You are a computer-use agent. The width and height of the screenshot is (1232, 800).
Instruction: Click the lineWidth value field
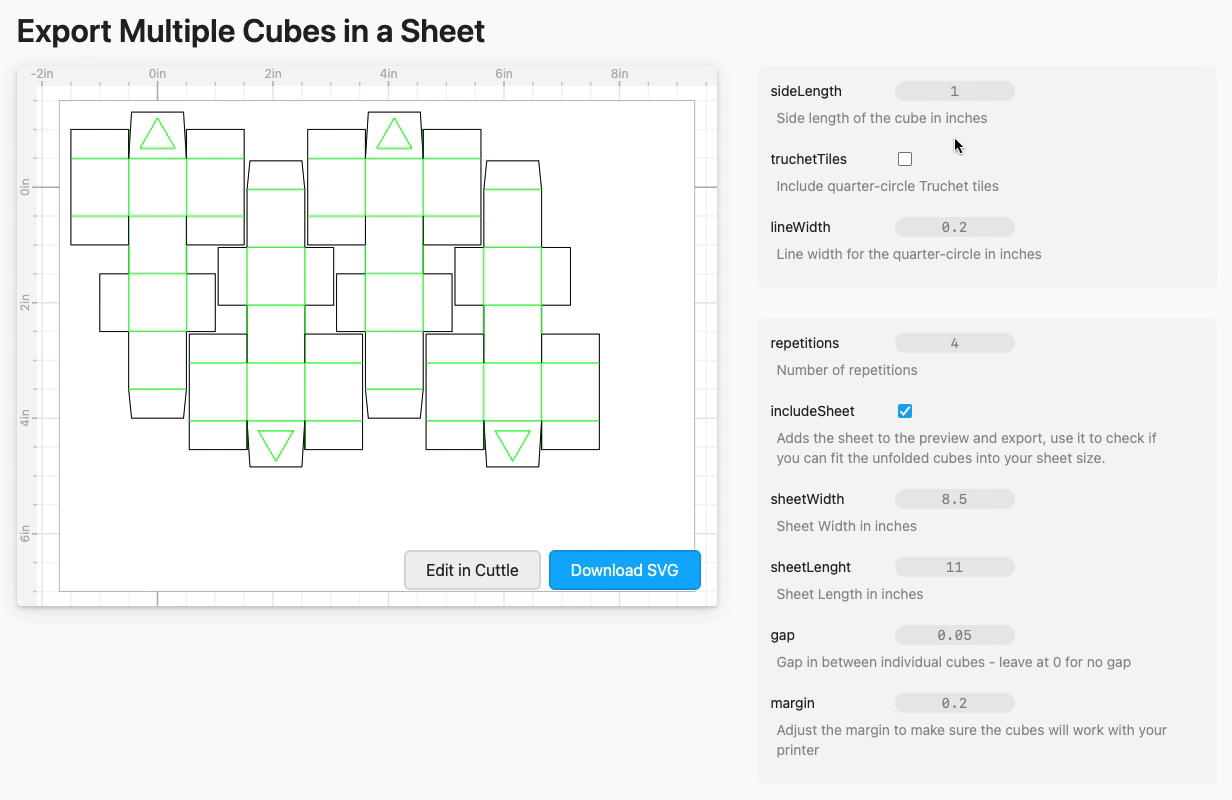tap(954, 226)
